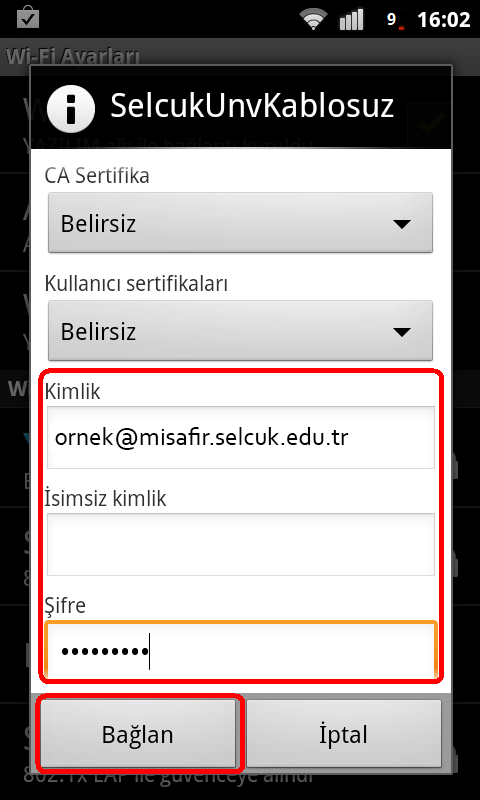Image resolution: width=480 pixels, height=800 pixels.
Task: Tap the Market notification icon in status bar
Action: 28,19
